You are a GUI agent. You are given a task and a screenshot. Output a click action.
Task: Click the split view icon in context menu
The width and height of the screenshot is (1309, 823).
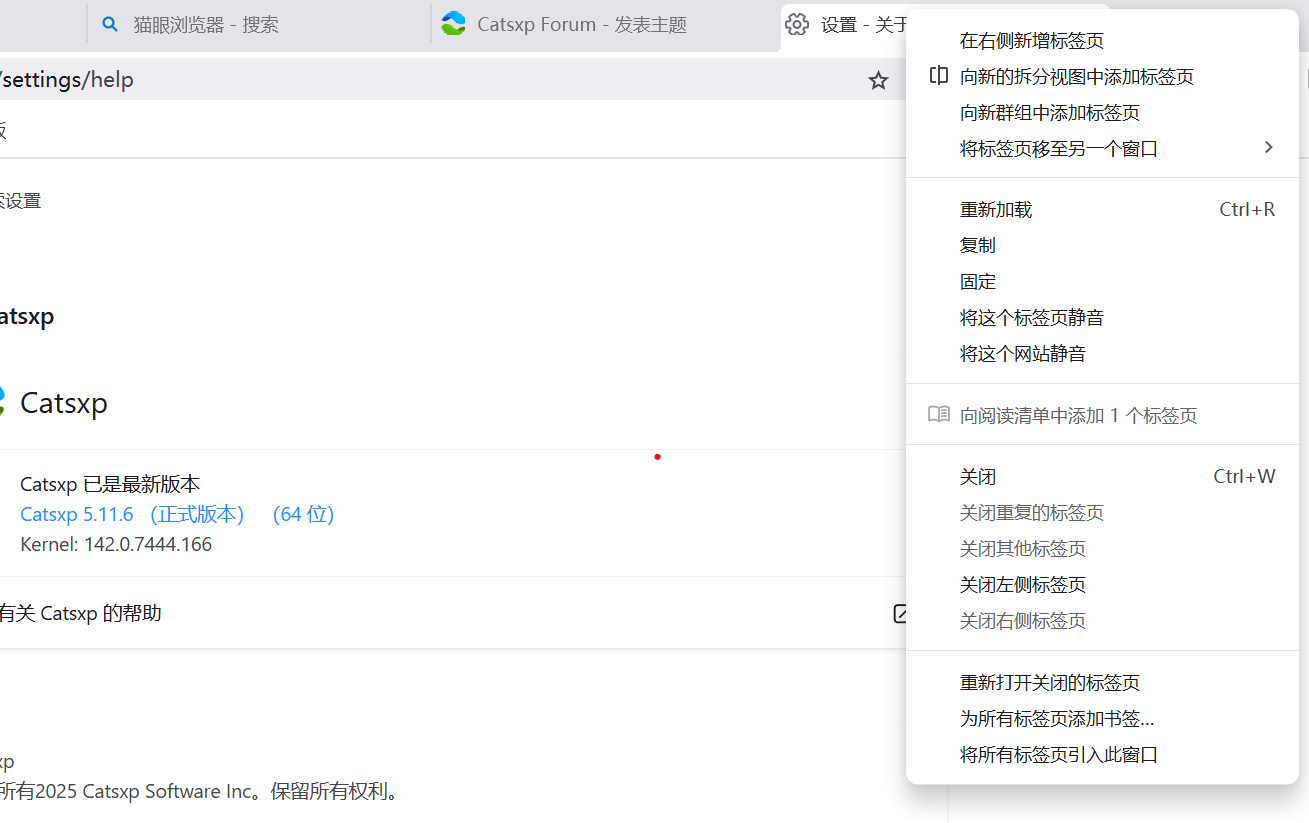pyautogui.click(x=938, y=76)
